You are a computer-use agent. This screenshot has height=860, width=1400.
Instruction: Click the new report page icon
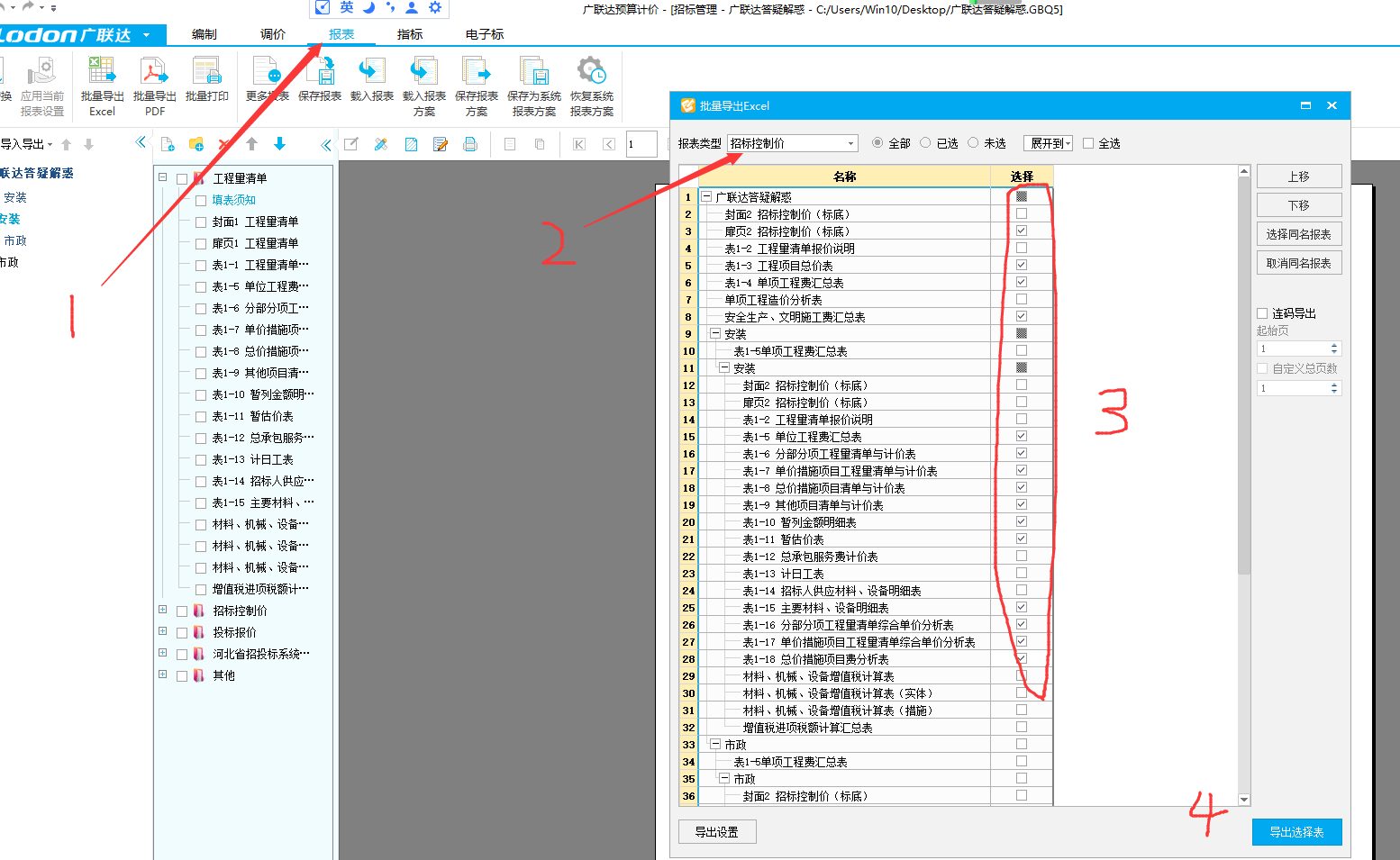point(168,144)
